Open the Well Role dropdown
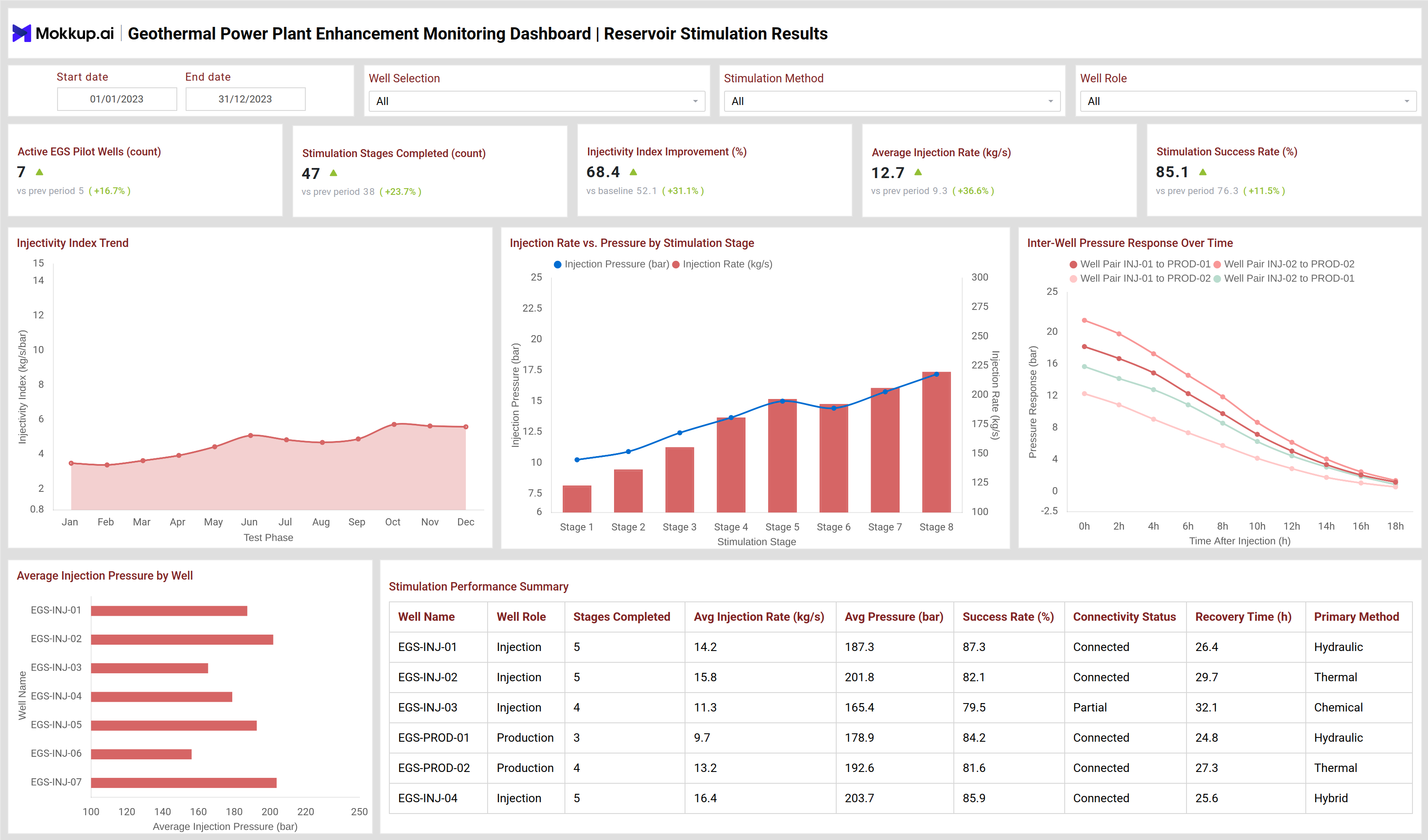1428x840 pixels. tap(1248, 101)
